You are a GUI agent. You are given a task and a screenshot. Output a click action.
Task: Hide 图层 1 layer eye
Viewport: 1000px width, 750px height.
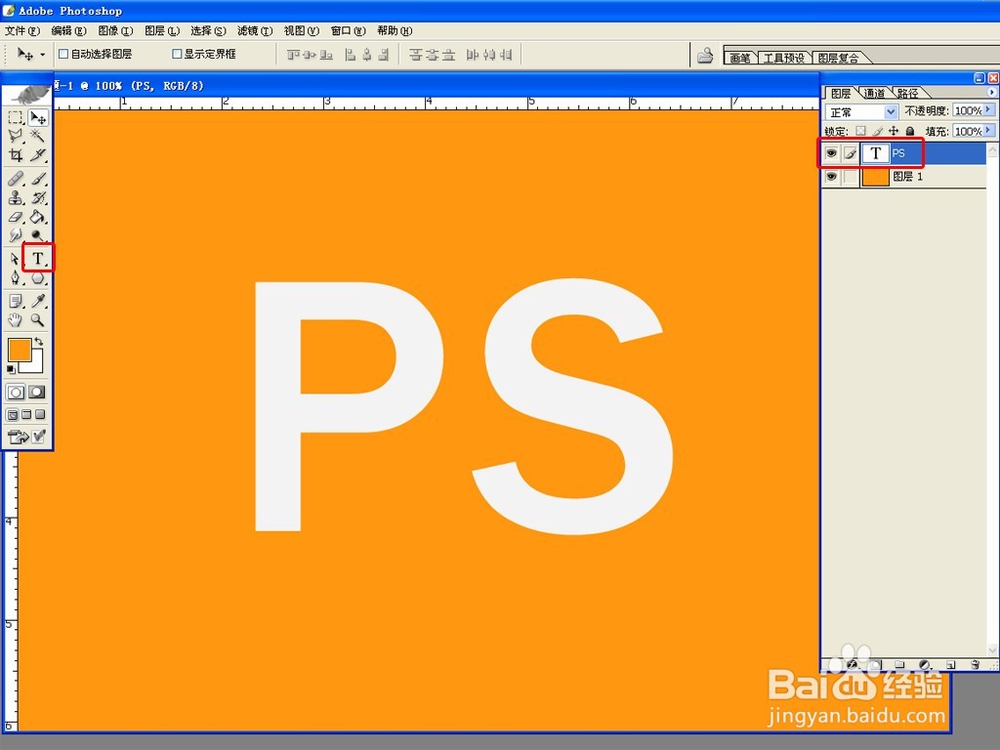(x=831, y=177)
